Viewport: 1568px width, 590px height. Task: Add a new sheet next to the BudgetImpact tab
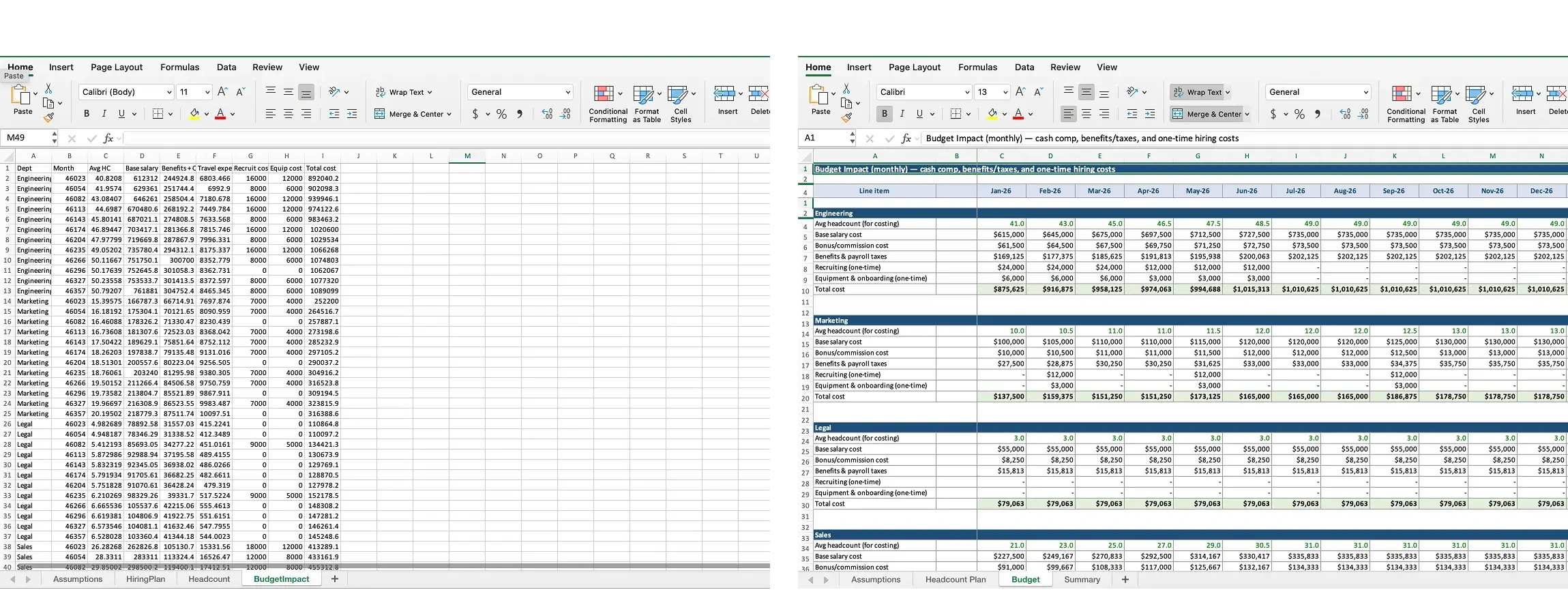point(334,579)
